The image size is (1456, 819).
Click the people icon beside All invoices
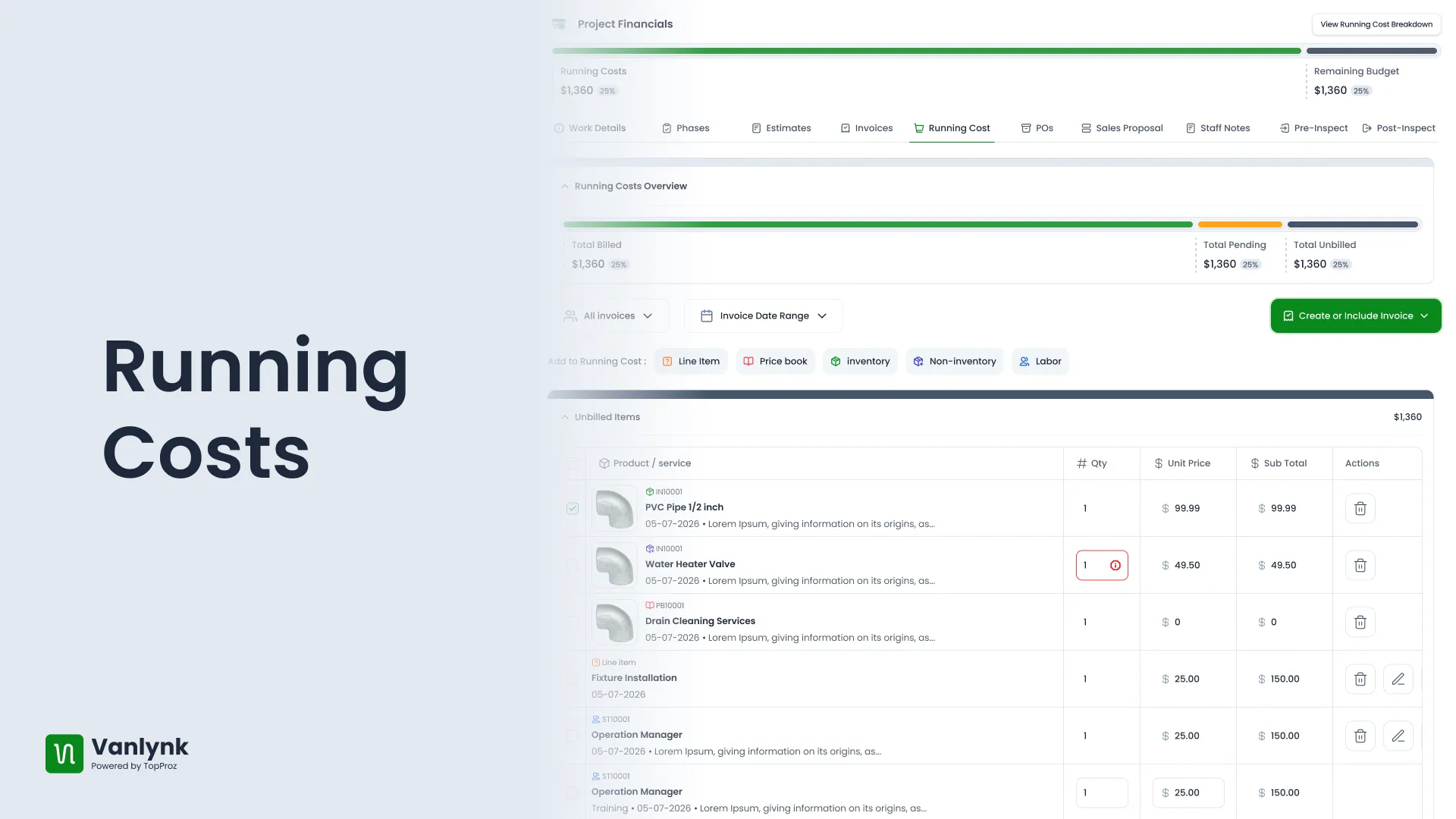click(570, 315)
